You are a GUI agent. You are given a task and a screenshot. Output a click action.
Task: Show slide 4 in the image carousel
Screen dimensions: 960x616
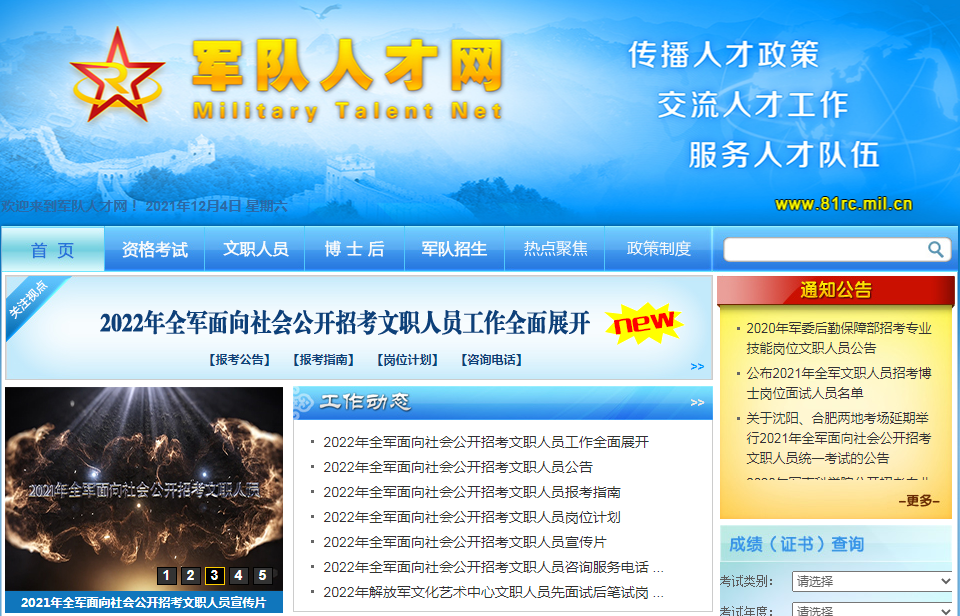click(238, 576)
